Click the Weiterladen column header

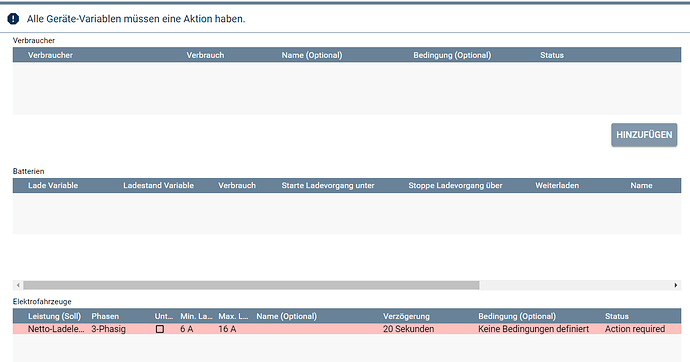coord(557,185)
